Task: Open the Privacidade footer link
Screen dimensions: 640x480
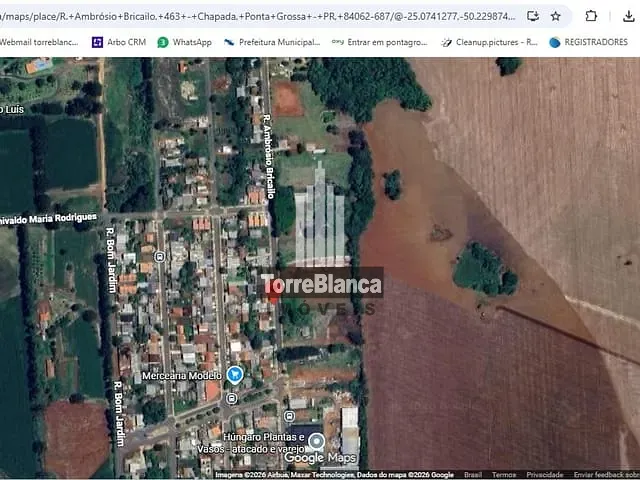Action: [545, 475]
